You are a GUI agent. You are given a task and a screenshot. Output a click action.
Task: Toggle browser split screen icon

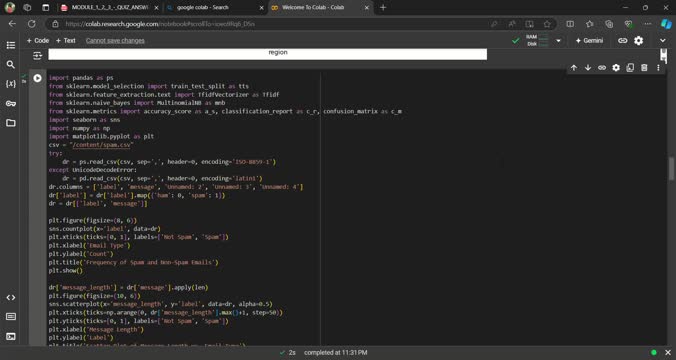pyautogui.click(x=570, y=24)
